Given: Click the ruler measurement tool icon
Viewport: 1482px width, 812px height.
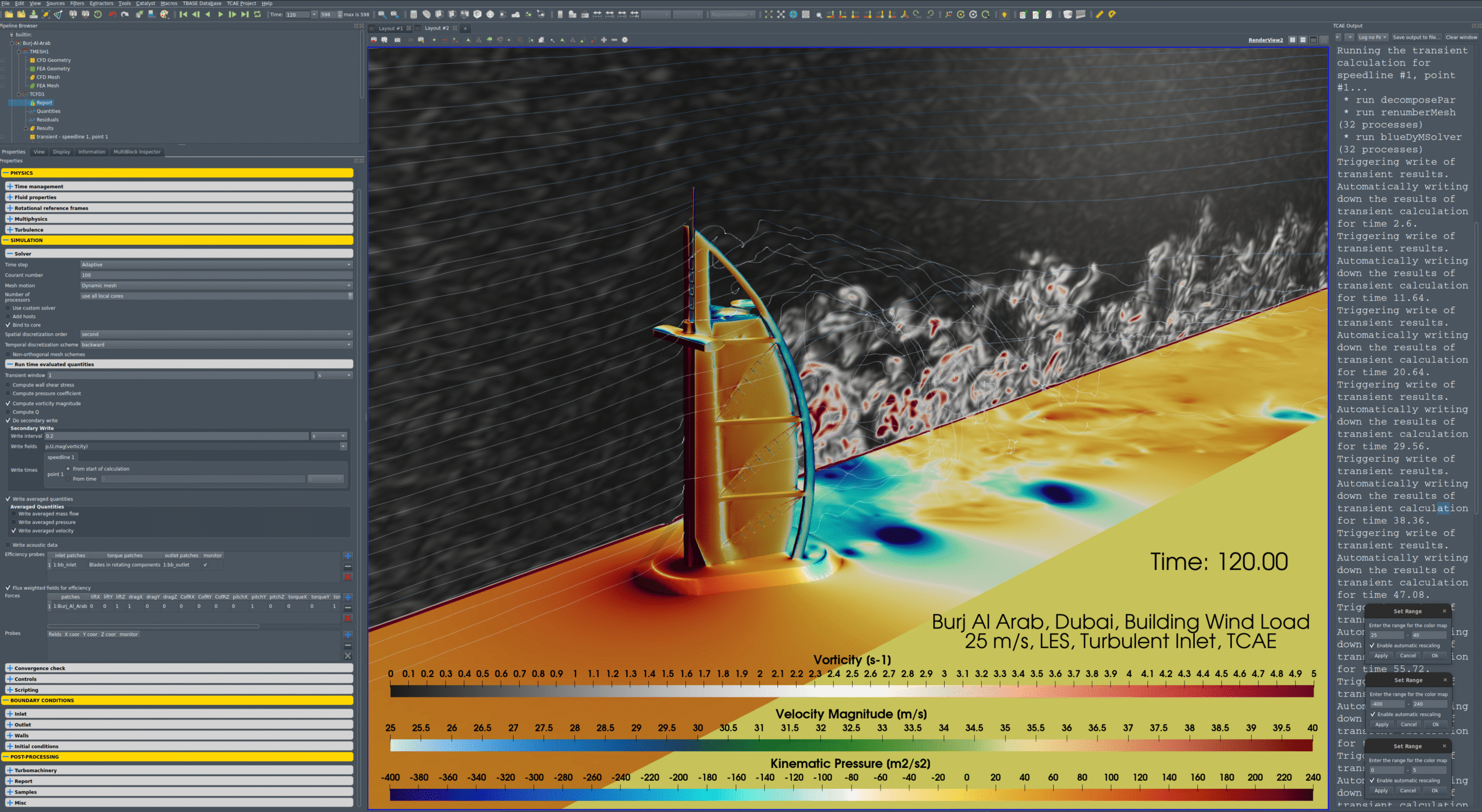Looking at the screenshot, I should click(x=1099, y=14).
